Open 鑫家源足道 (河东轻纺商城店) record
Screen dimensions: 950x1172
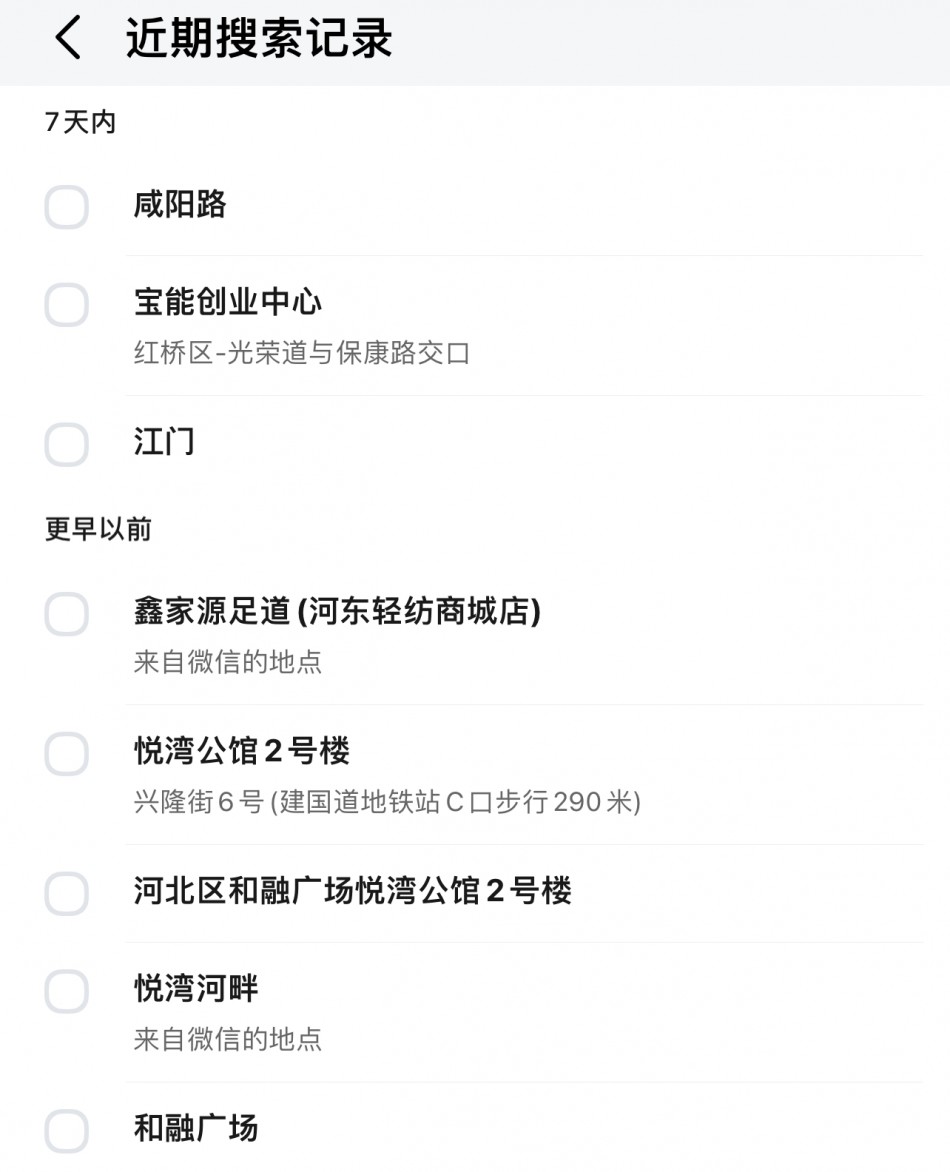(337, 611)
